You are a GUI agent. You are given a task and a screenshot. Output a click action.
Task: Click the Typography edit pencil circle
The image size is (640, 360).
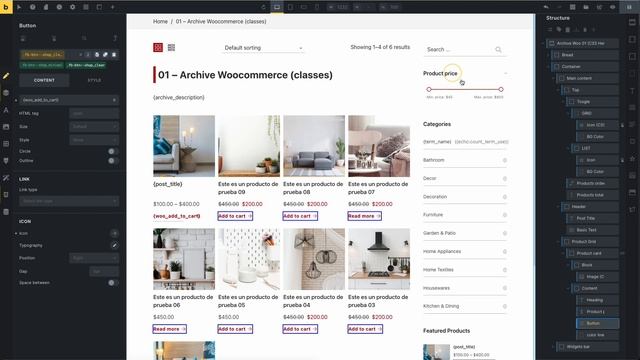tap(114, 245)
